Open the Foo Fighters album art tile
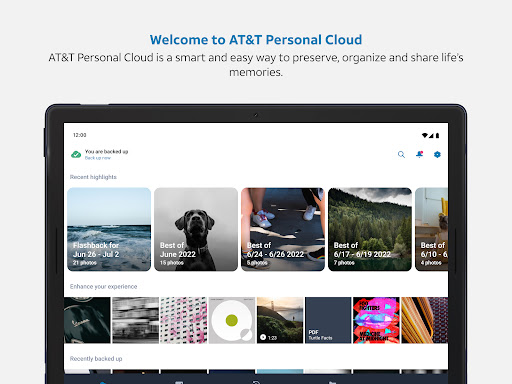This screenshot has height=384, width=512. [376, 320]
